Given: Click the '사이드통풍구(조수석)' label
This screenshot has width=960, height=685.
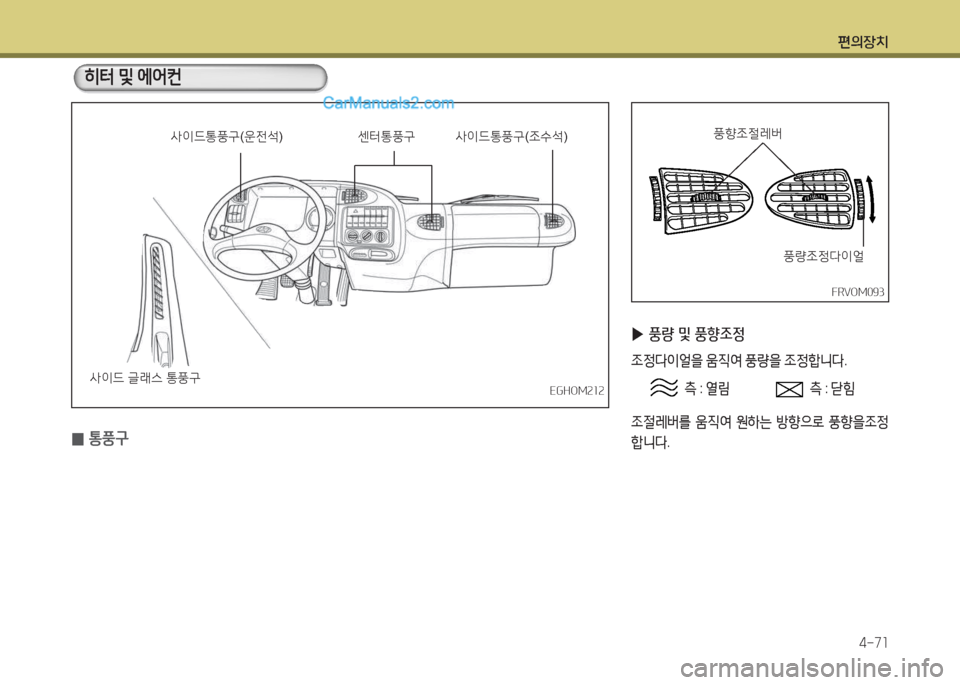Looking at the screenshot, I should [x=511, y=136].
